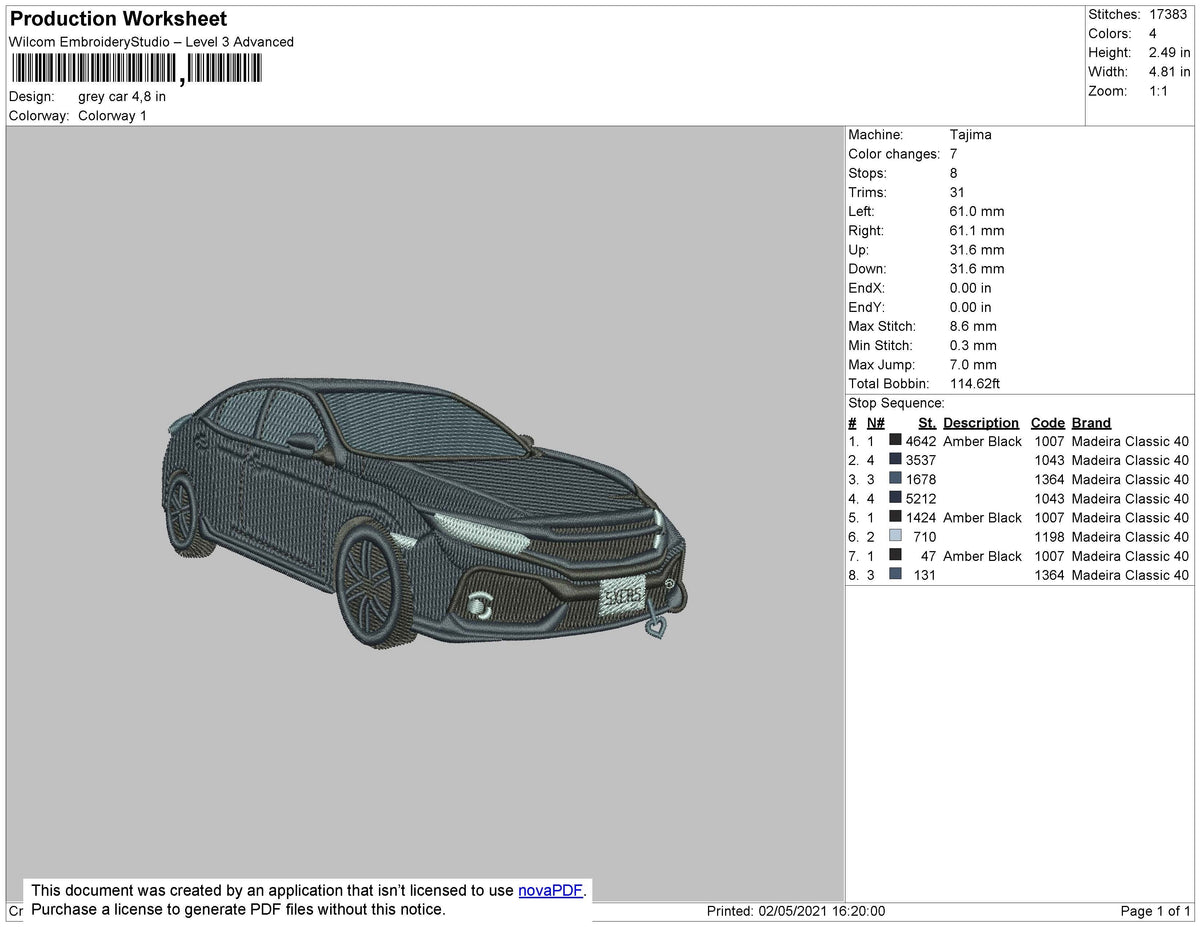Sort by the St. column header
This screenshot has height=927, width=1200.
point(926,422)
